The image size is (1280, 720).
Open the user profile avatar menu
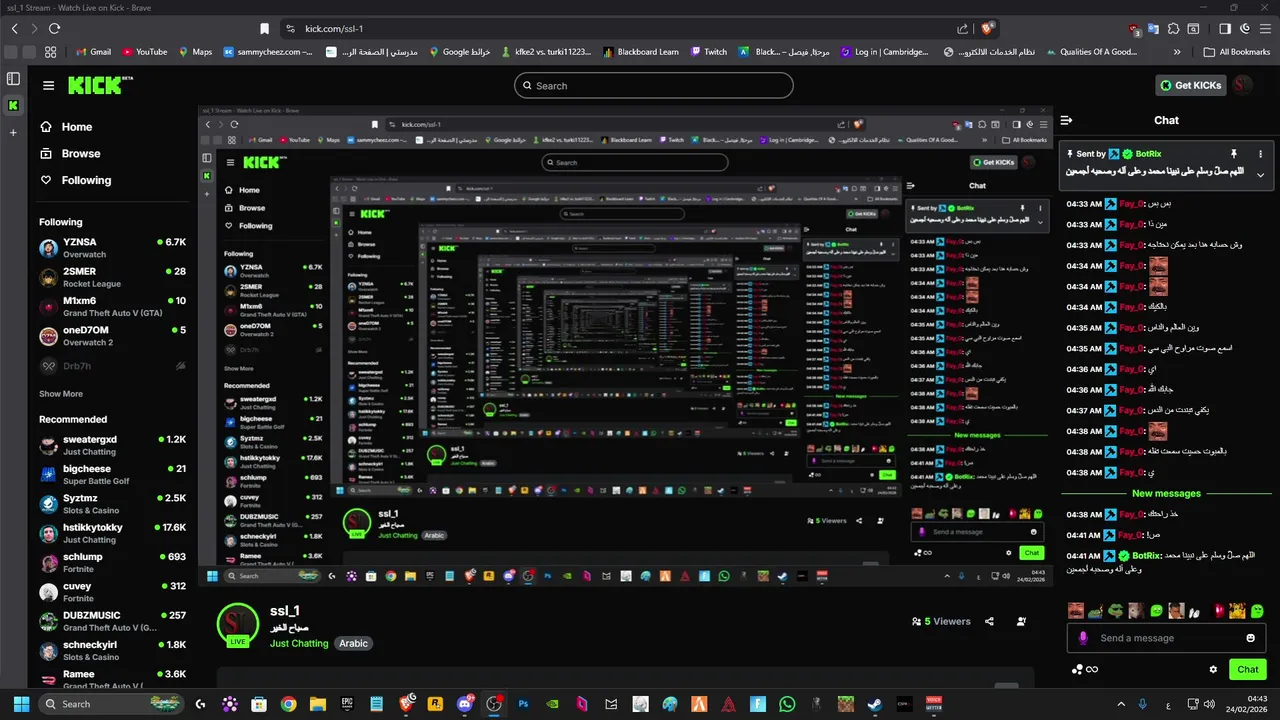[x=1243, y=85]
